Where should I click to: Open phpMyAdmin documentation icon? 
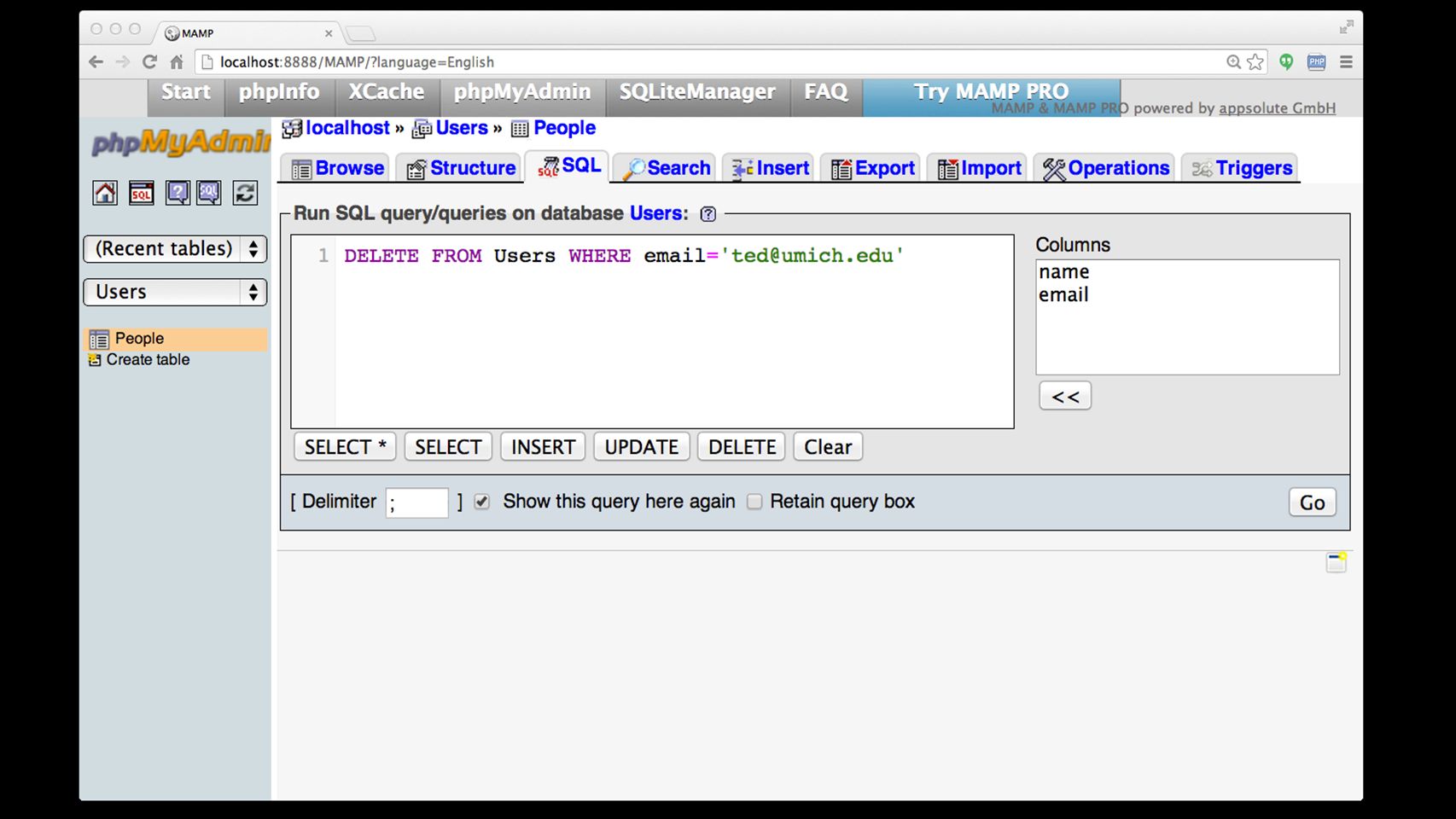click(178, 193)
